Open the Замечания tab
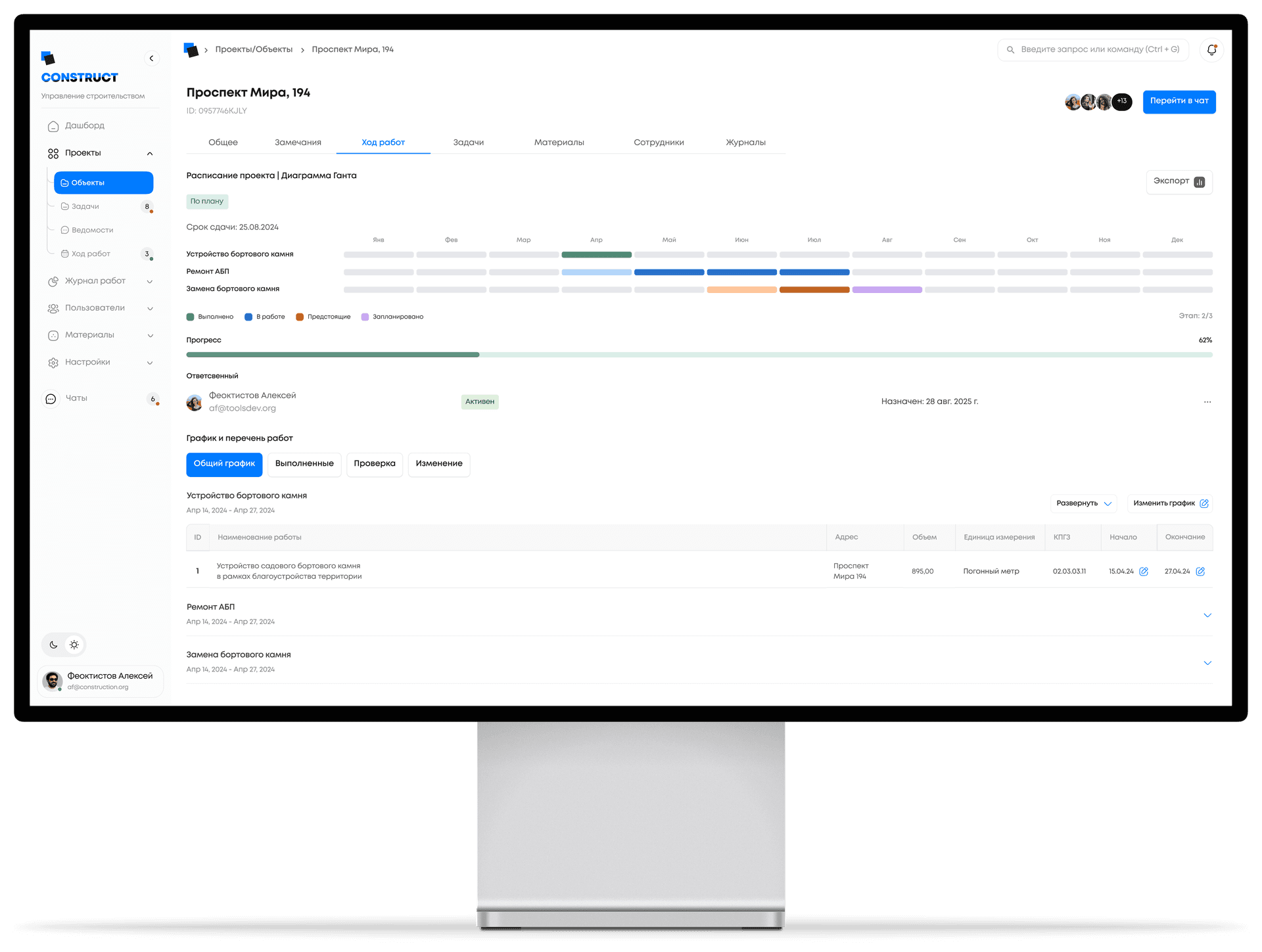The width and height of the screenshot is (1262, 952). click(298, 143)
